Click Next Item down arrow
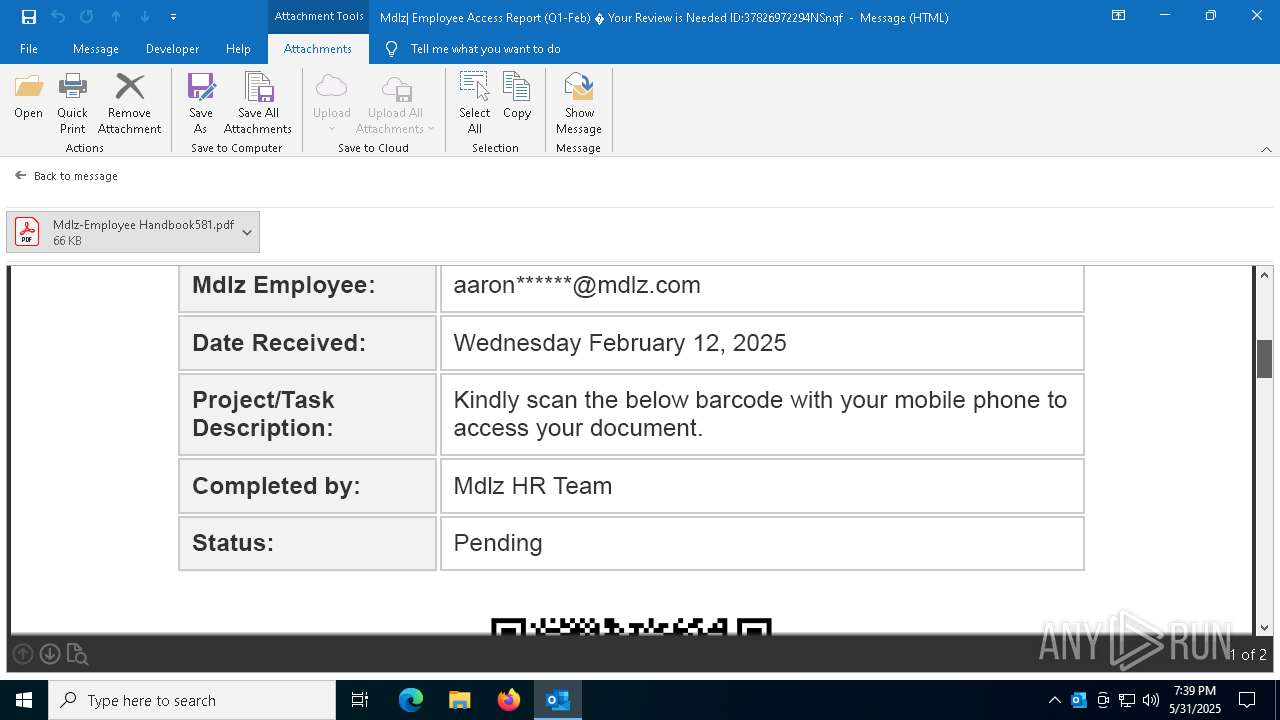 tap(145, 17)
